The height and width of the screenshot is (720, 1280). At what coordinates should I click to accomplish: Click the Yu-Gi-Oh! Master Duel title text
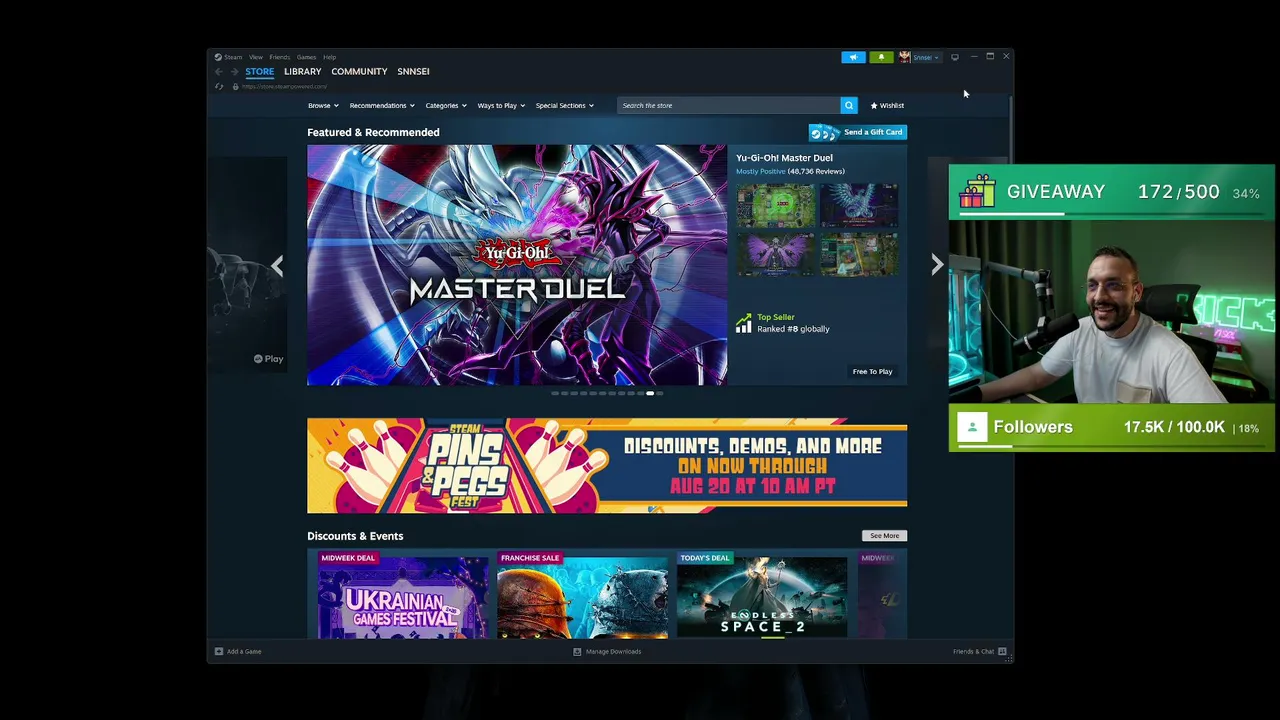point(784,158)
